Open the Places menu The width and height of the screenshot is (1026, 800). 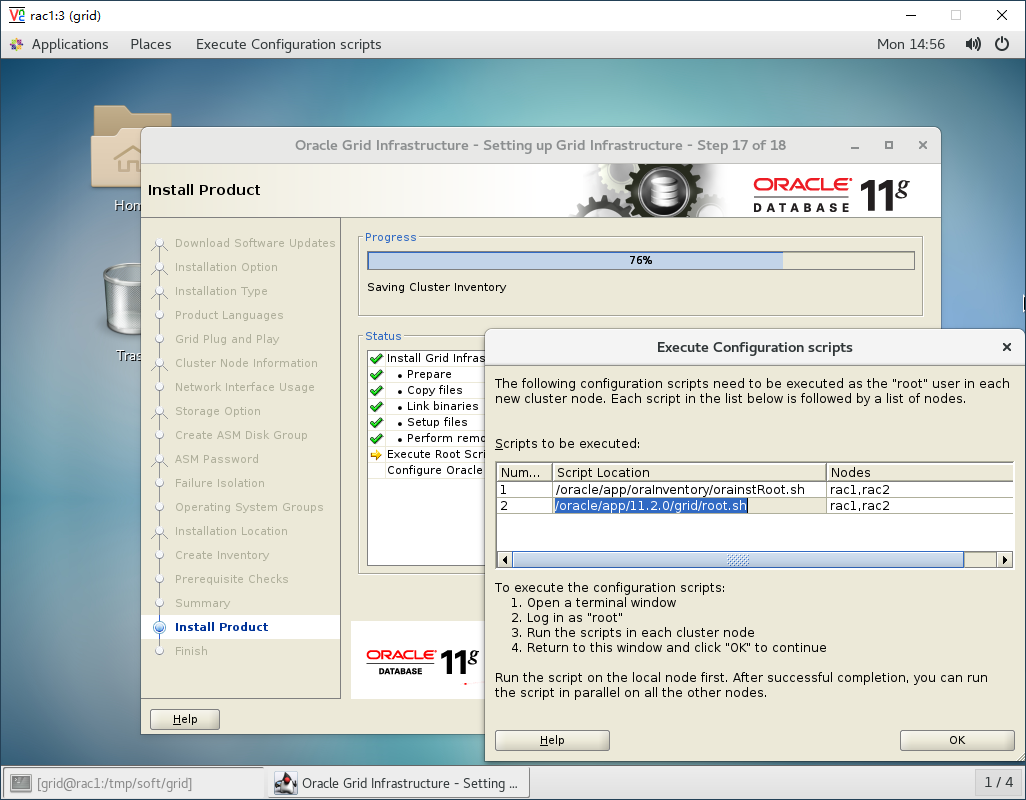[150, 44]
